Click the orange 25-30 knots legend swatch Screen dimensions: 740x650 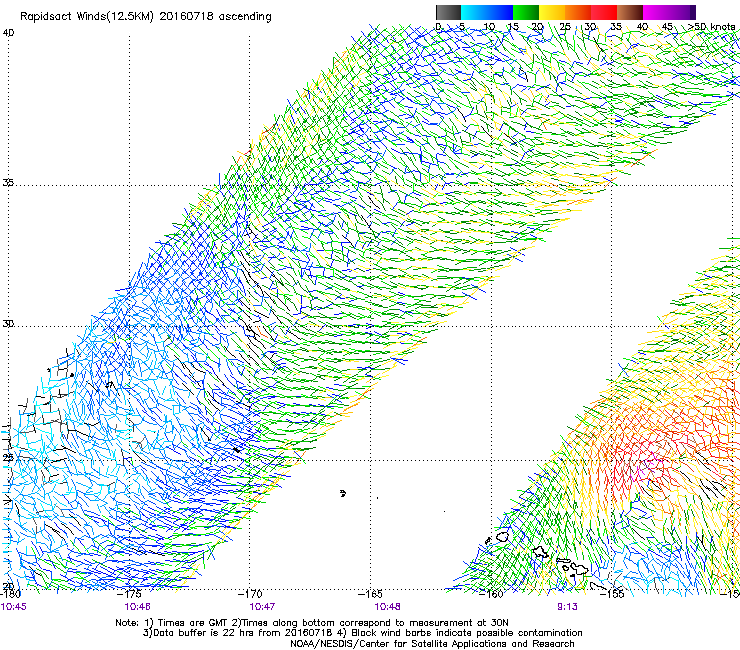(x=578, y=12)
